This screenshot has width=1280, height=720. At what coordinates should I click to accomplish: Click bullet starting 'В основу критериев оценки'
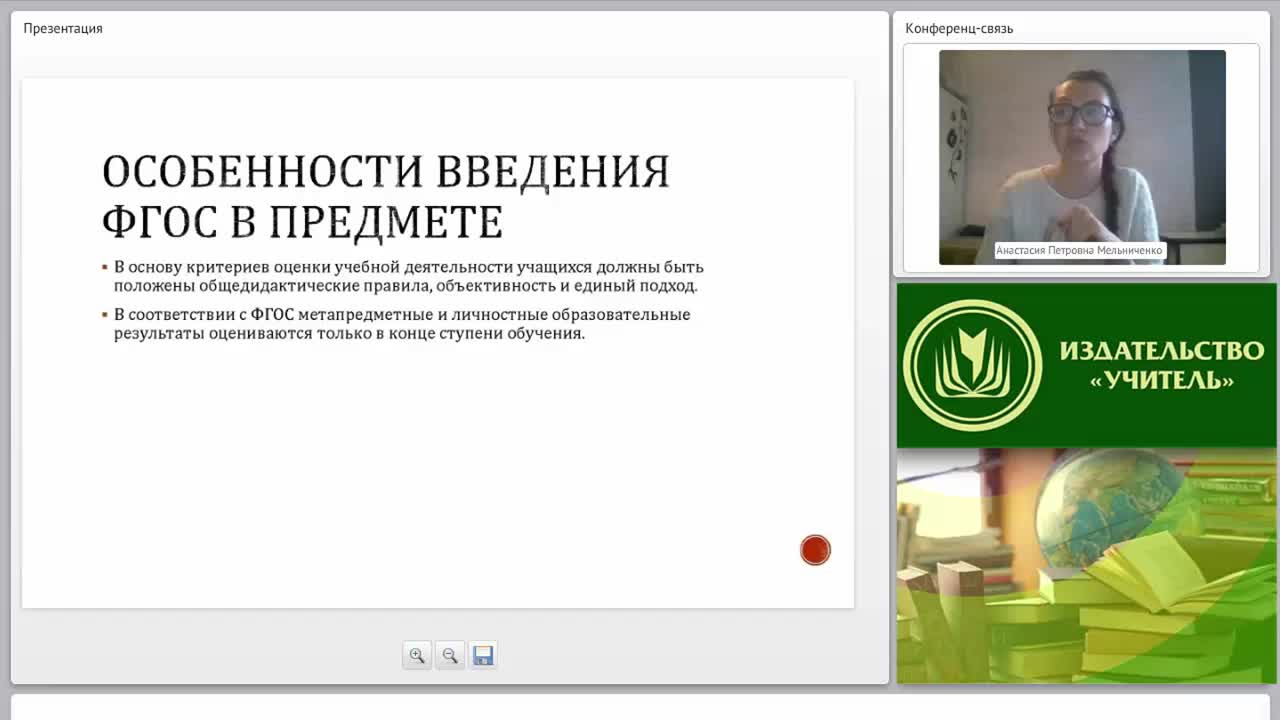point(408,276)
